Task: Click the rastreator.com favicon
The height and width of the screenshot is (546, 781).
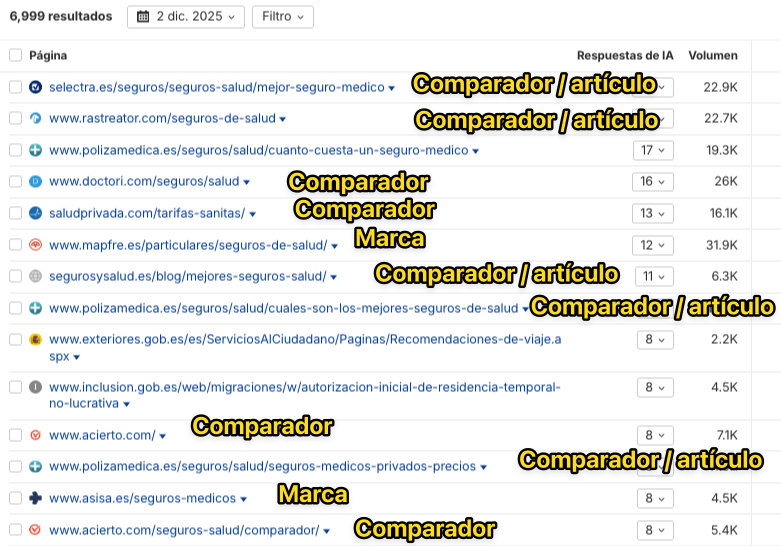Action: pos(35,119)
